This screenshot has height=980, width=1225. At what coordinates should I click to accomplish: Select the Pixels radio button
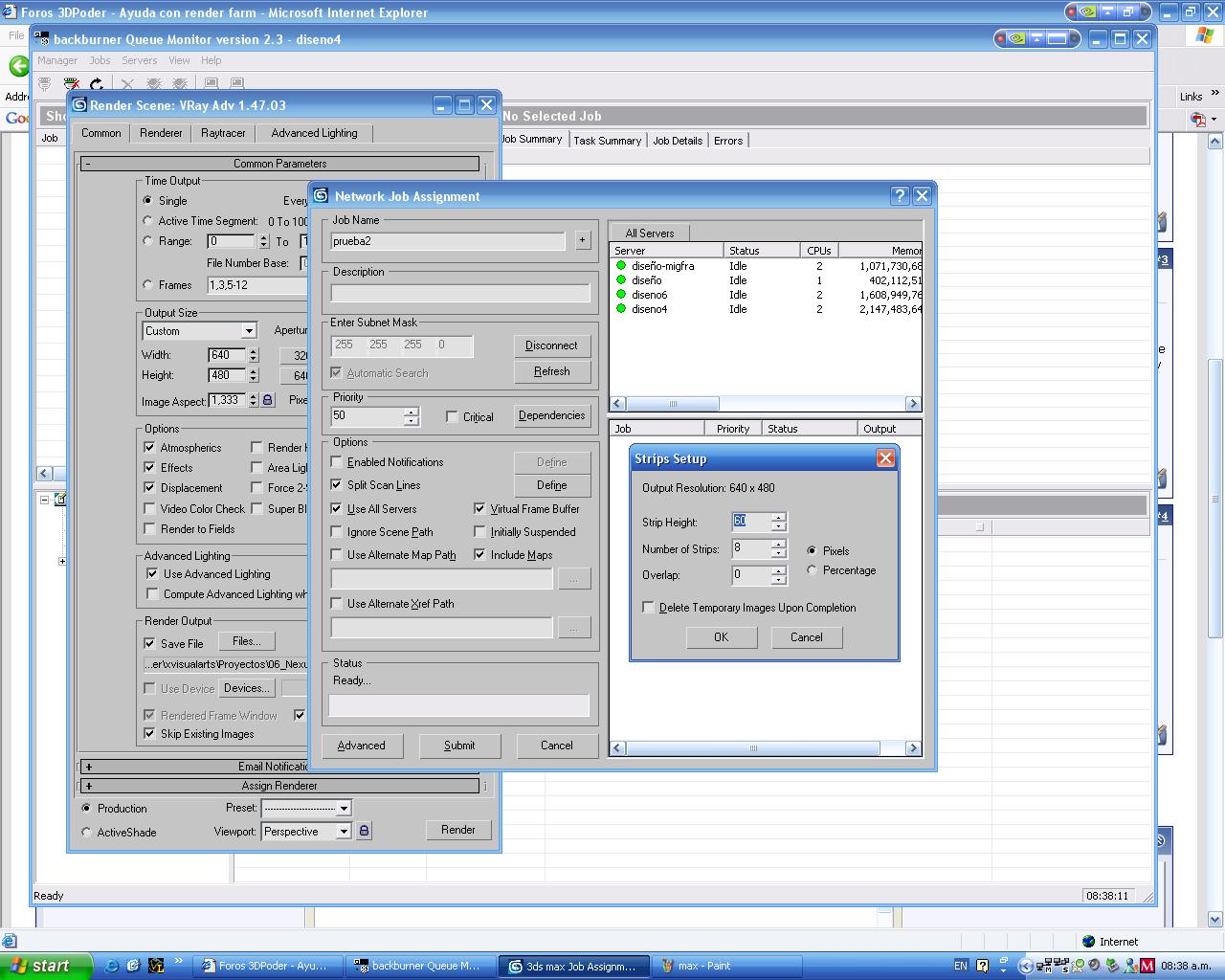812,551
